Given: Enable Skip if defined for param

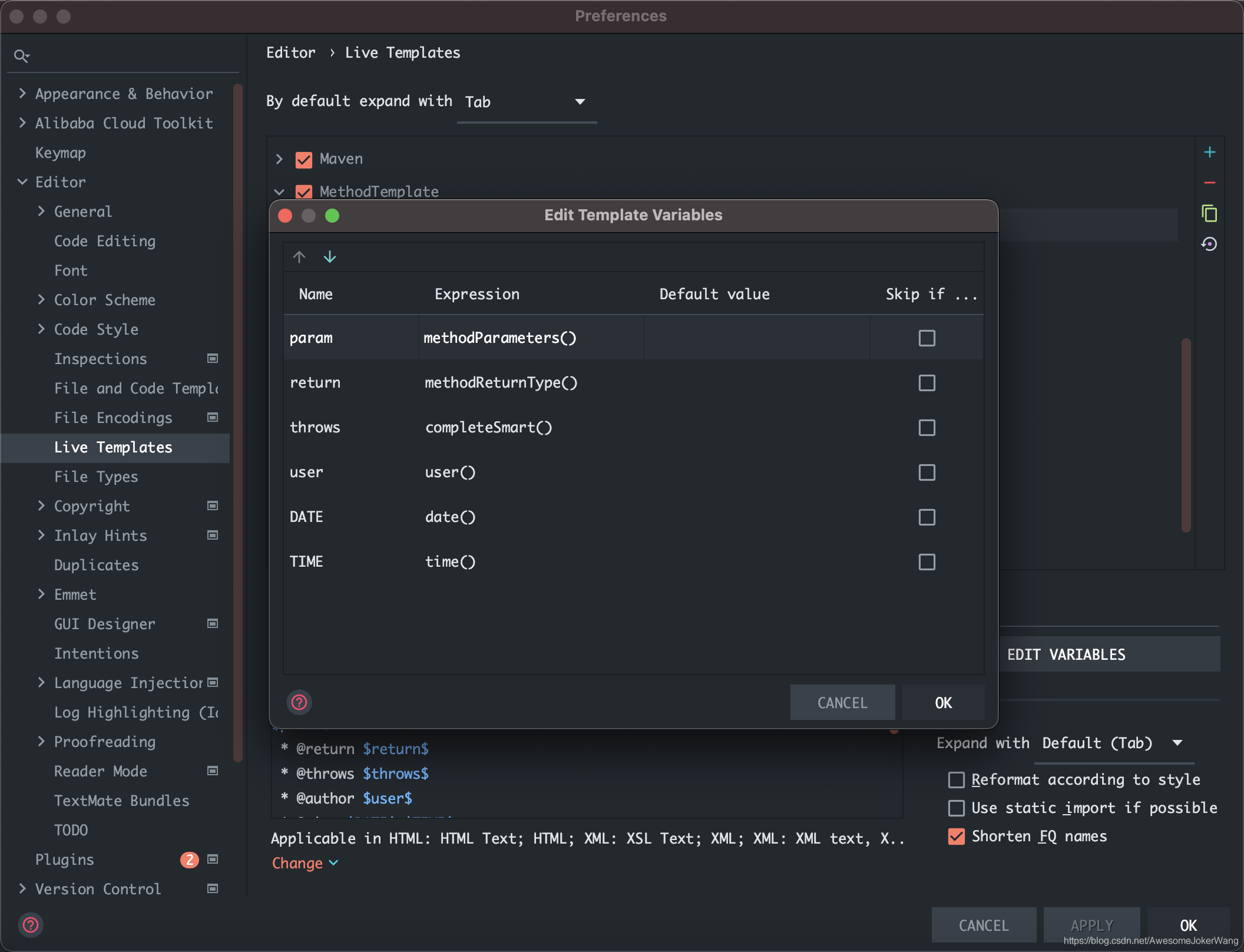Looking at the screenshot, I should click(927, 338).
